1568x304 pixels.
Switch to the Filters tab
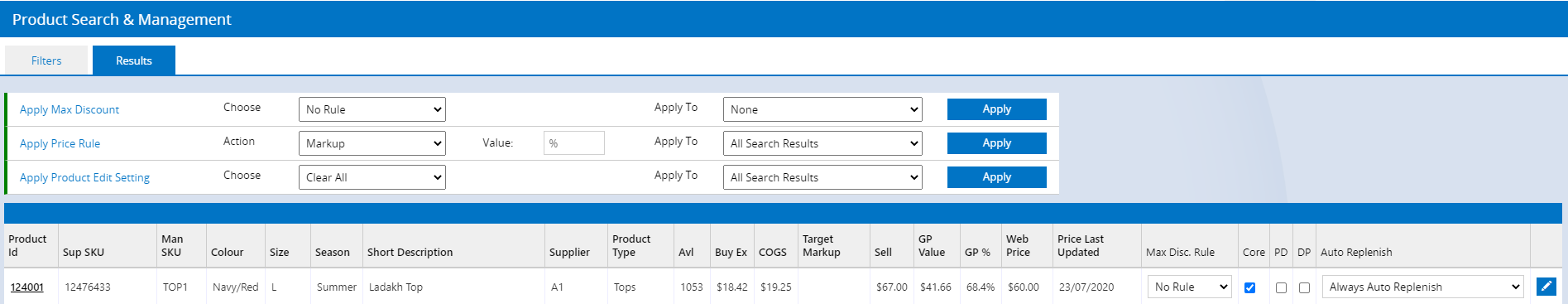[46, 60]
